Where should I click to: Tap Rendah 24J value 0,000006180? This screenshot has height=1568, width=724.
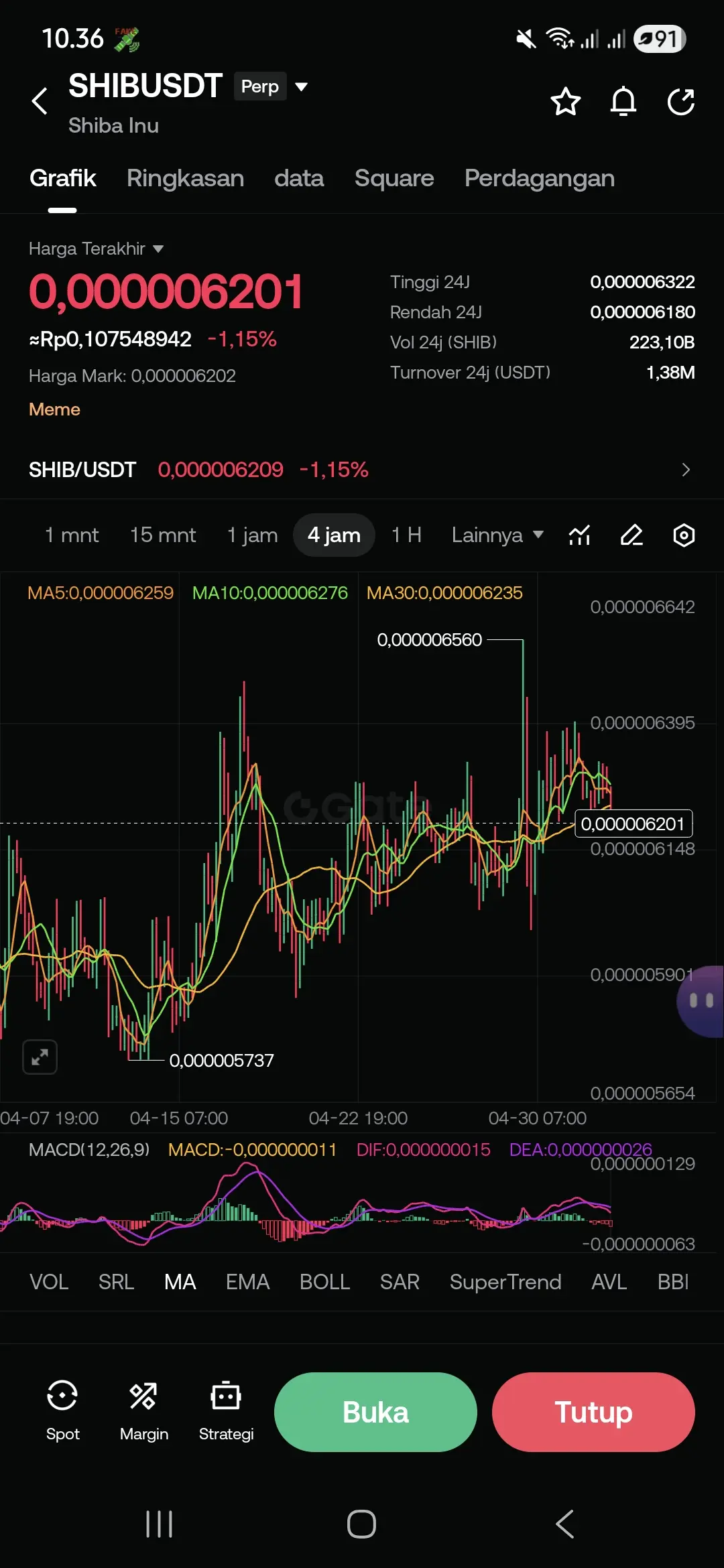(642, 312)
